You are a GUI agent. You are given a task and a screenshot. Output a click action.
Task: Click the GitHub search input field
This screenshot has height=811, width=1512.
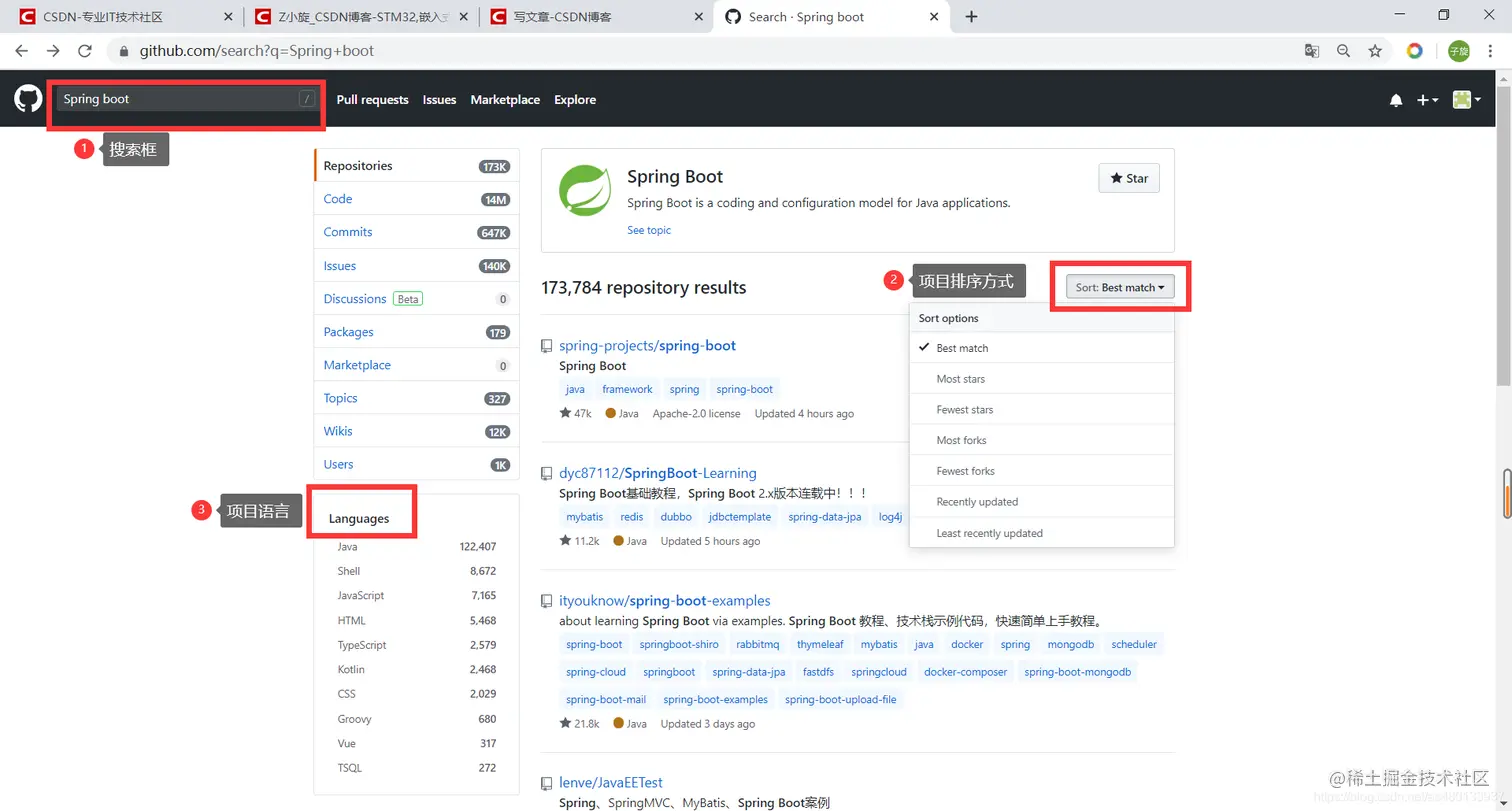186,99
